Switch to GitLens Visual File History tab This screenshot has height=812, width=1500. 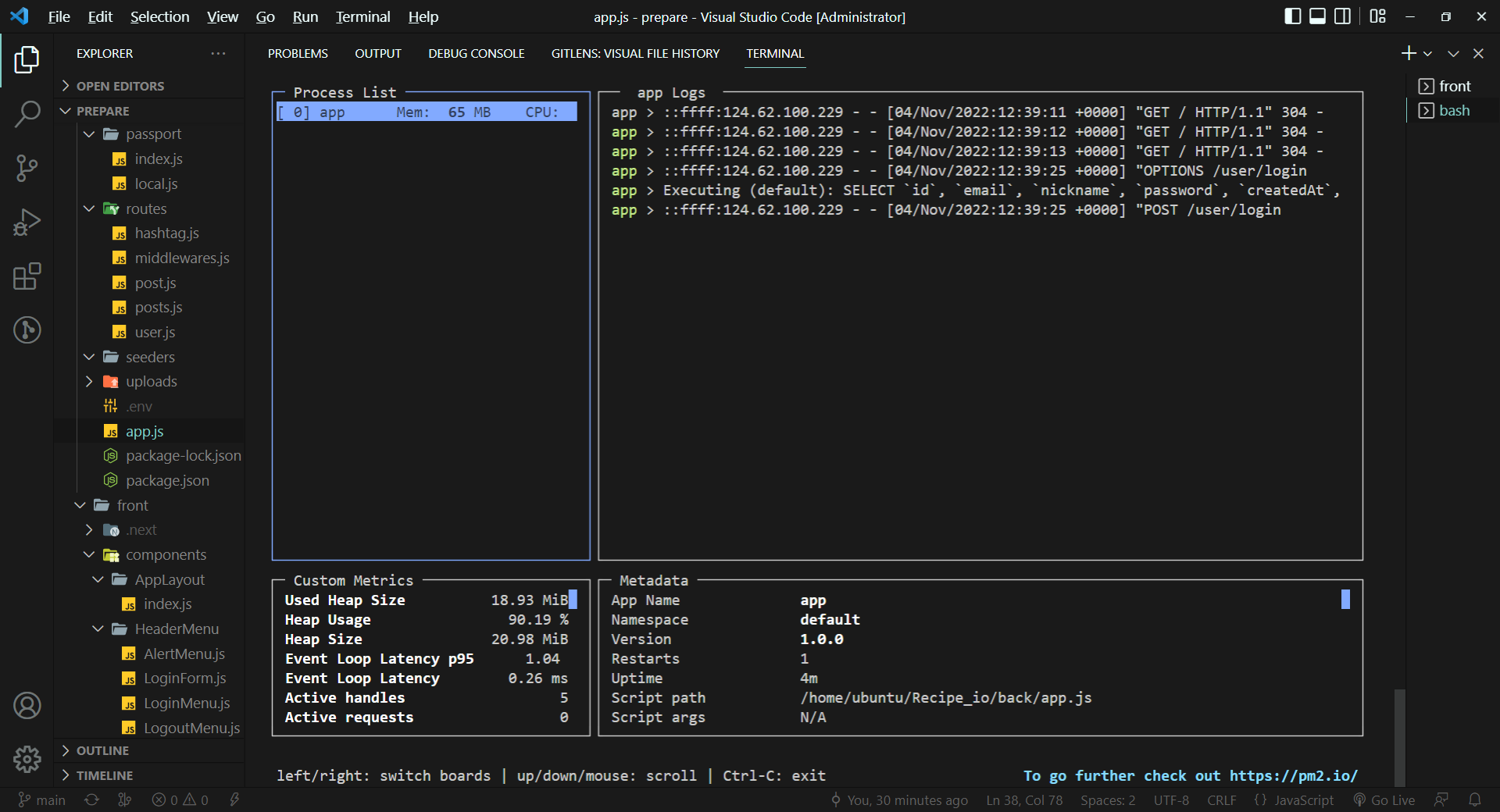coord(635,53)
